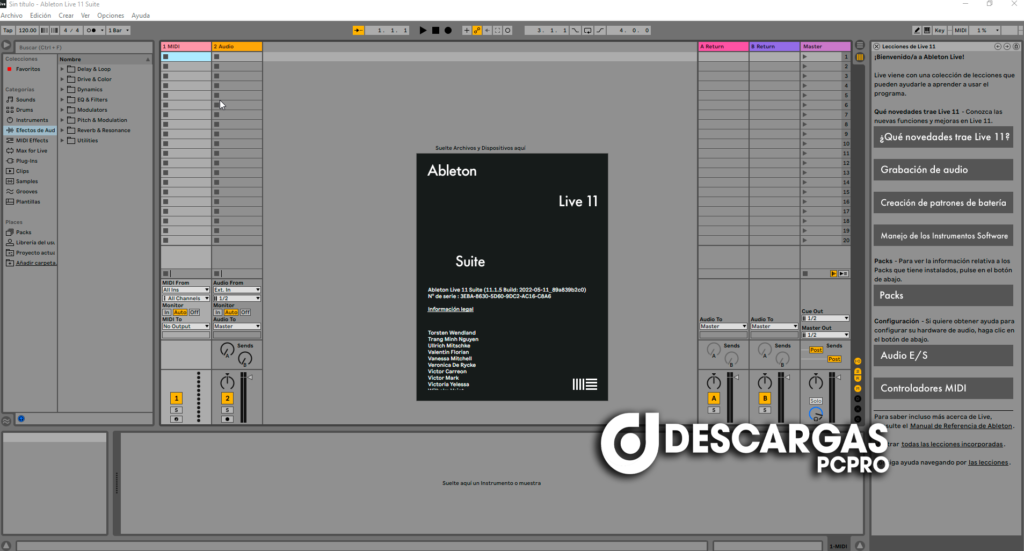Click the Arrangement Record button
This screenshot has height=551, width=1024.
click(x=448, y=31)
